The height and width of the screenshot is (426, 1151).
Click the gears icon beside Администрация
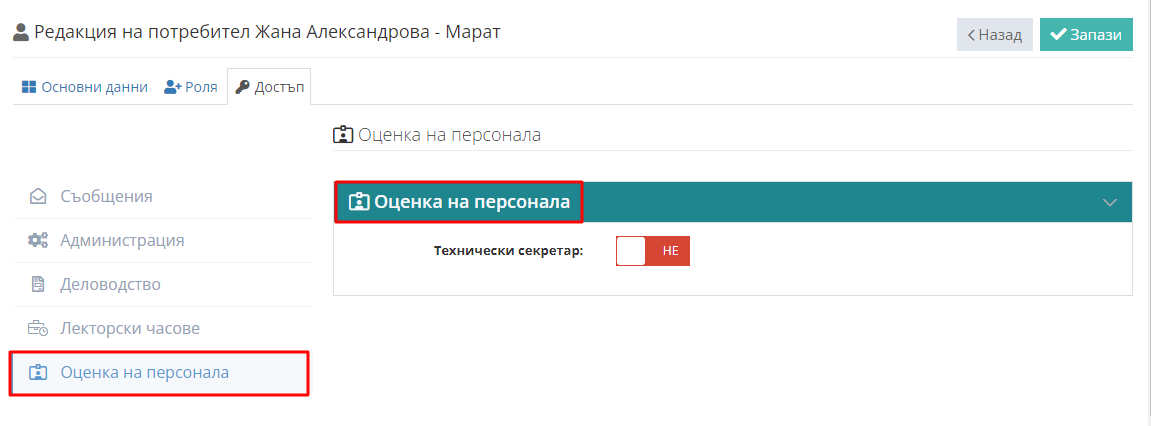point(38,240)
